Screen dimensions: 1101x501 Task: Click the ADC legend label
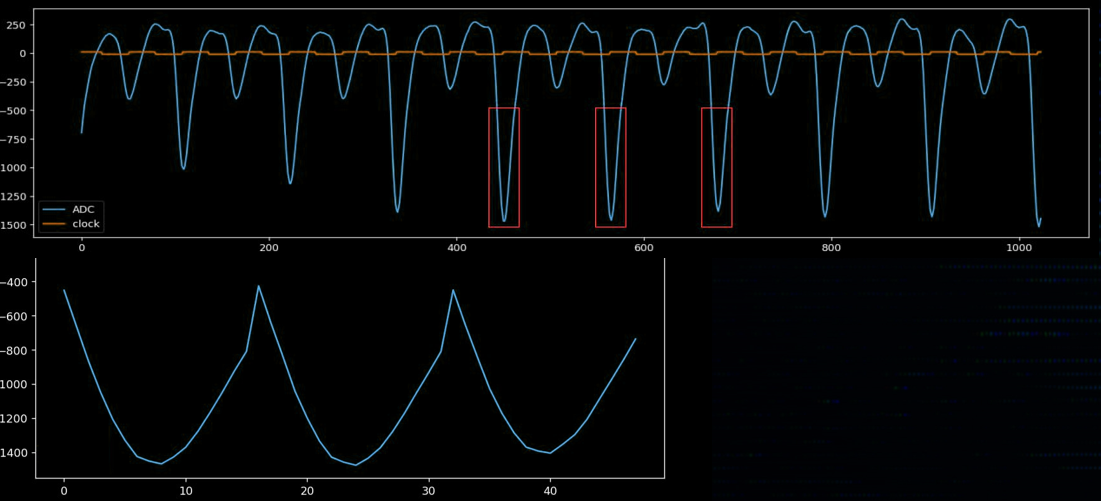[x=83, y=210]
